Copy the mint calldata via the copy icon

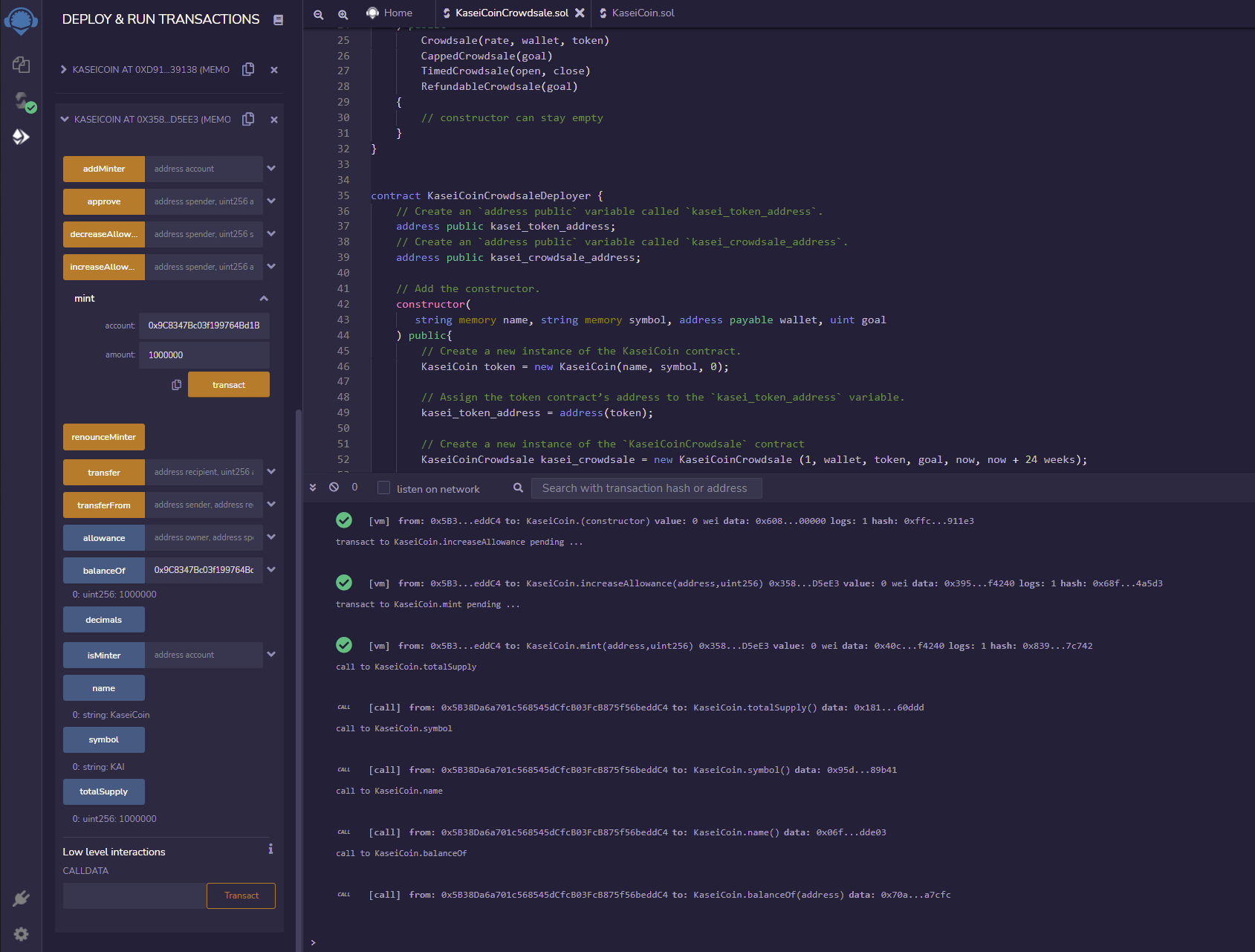[x=176, y=385]
